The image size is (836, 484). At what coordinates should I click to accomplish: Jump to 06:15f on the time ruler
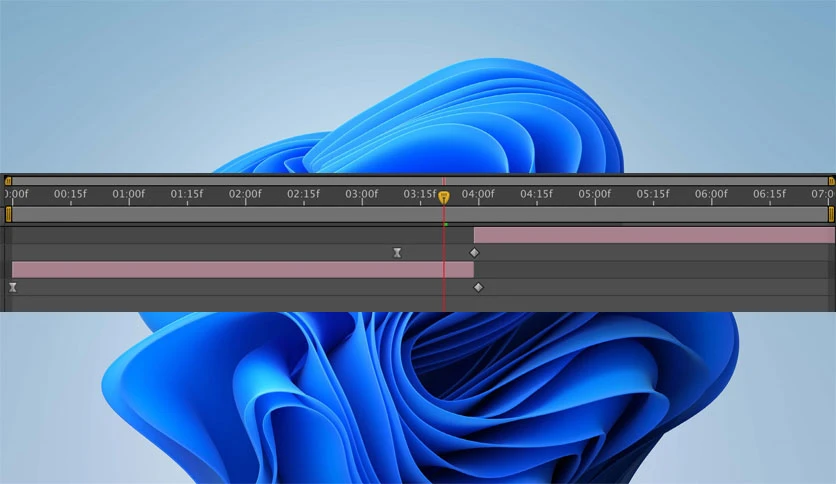tap(769, 194)
